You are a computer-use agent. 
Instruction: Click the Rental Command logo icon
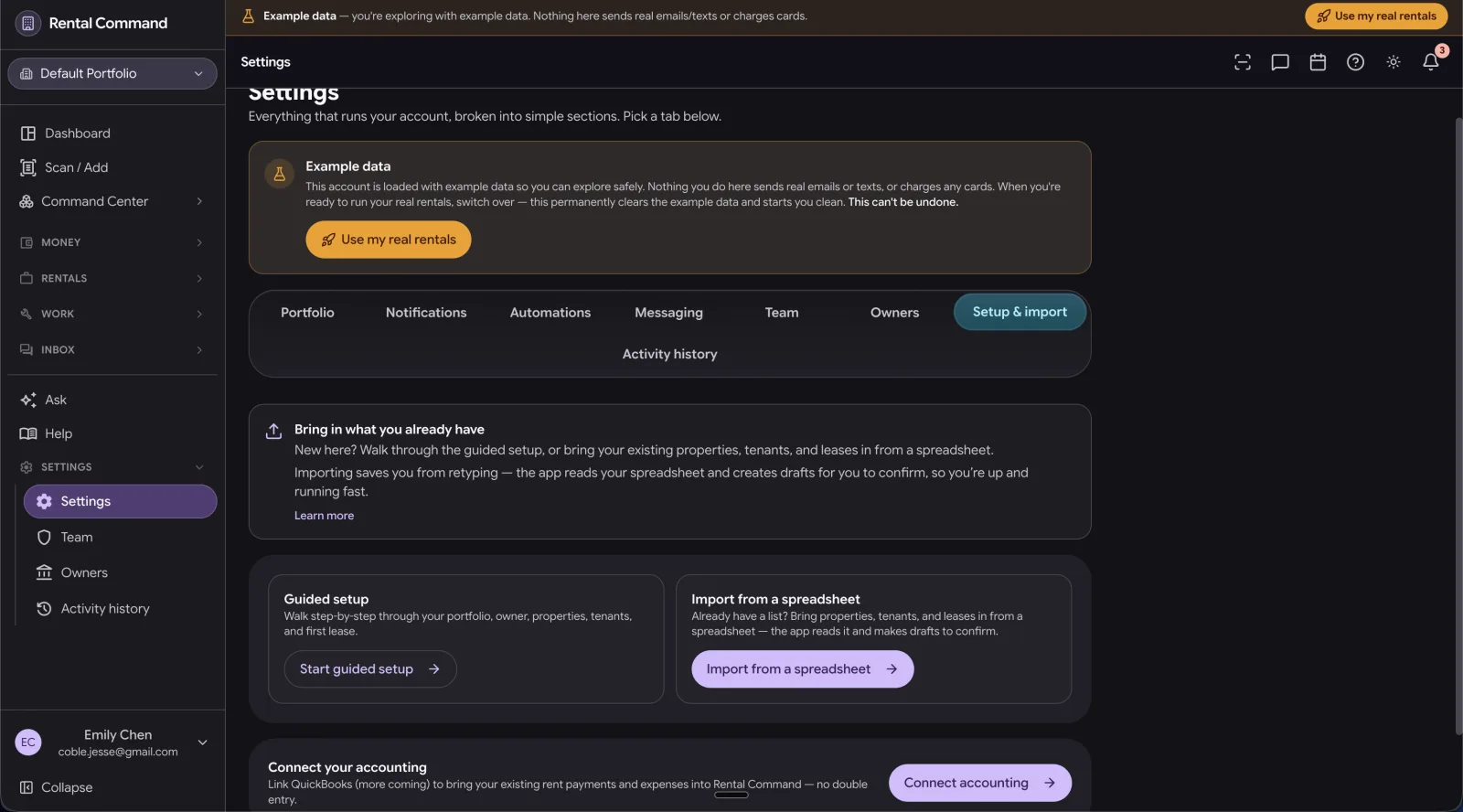(27, 23)
